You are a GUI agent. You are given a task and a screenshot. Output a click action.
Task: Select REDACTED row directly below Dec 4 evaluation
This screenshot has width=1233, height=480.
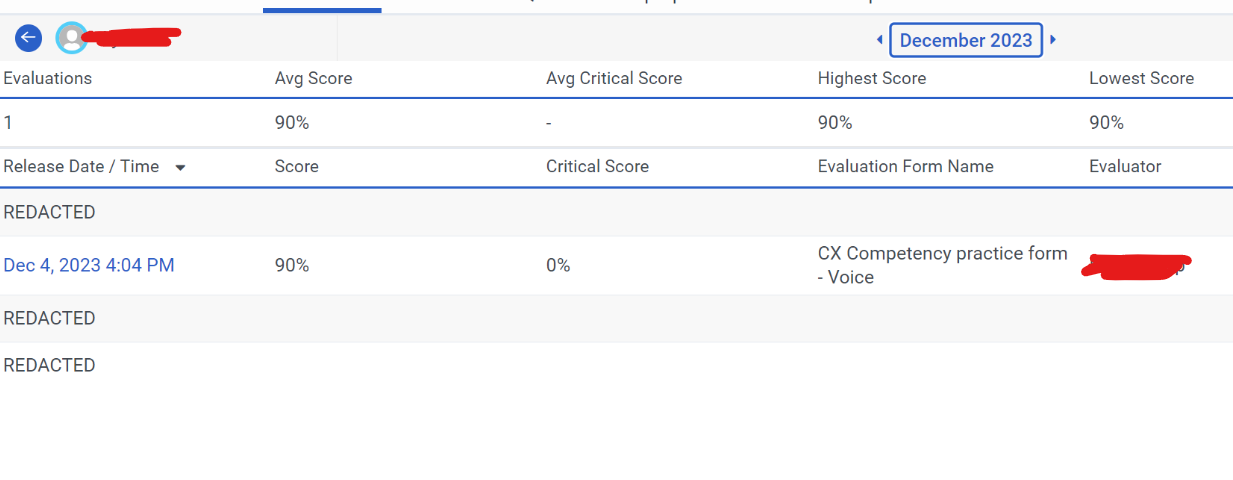coord(50,318)
